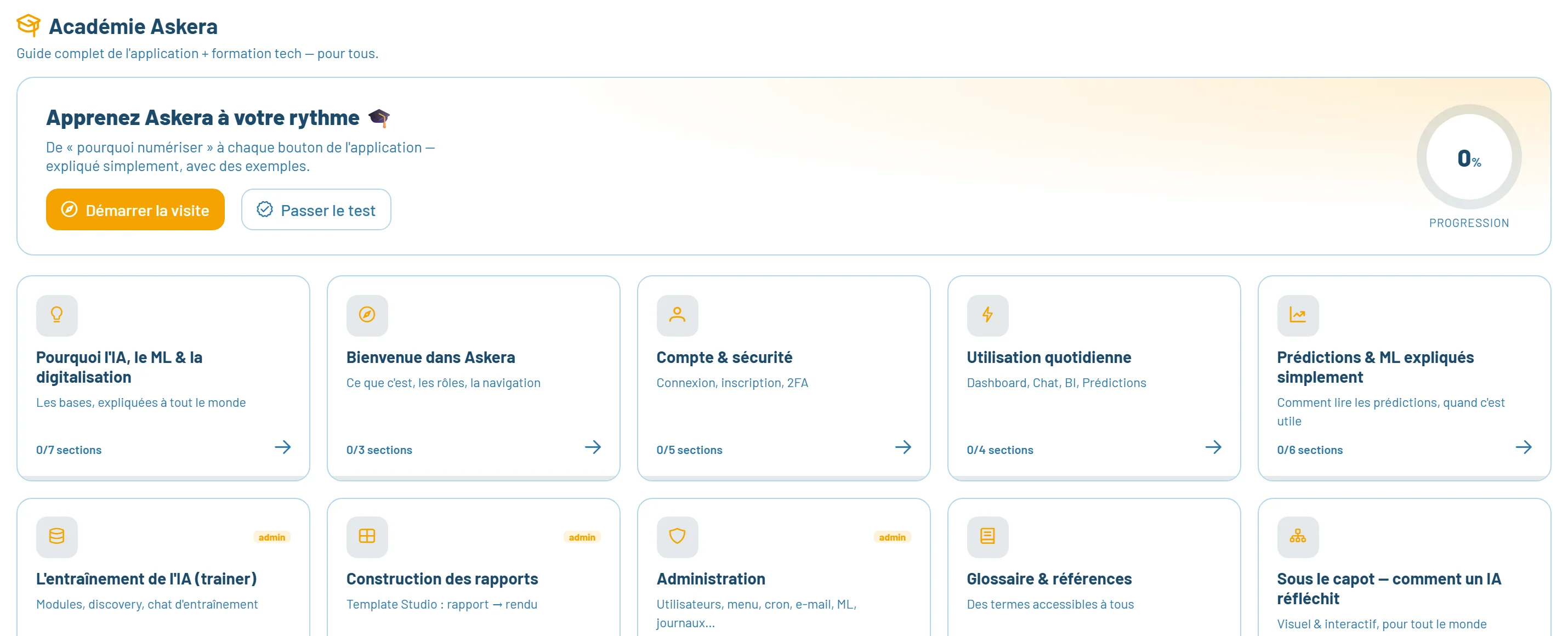Open Sous le capot — comment un IA réfléchit
The image size is (1568, 636).
click(1389, 588)
